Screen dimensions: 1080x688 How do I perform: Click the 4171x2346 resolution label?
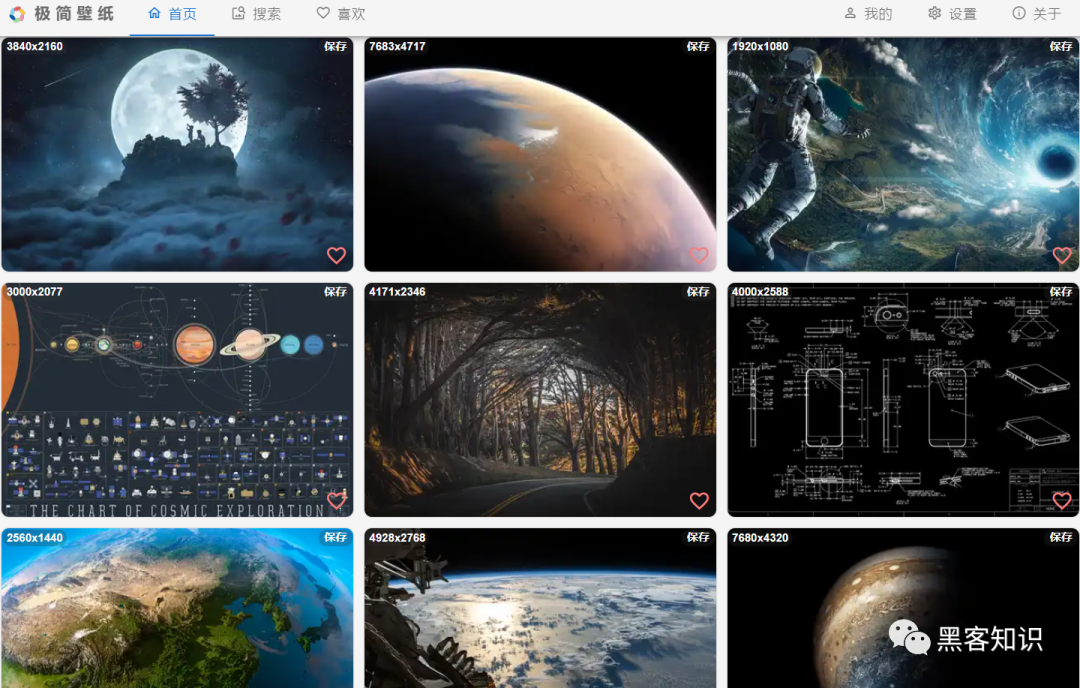point(397,292)
